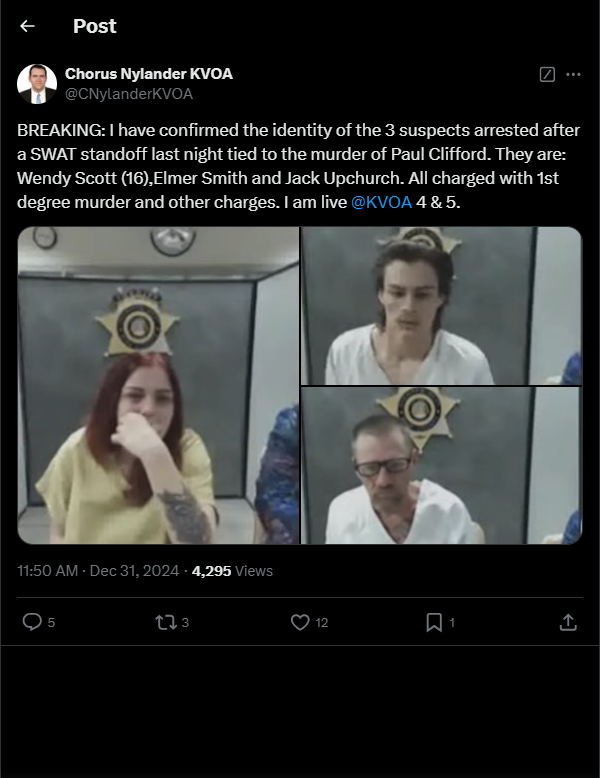Click the display name Chorus Nylander KVOA

pyautogui.click(x=149, y=74)
